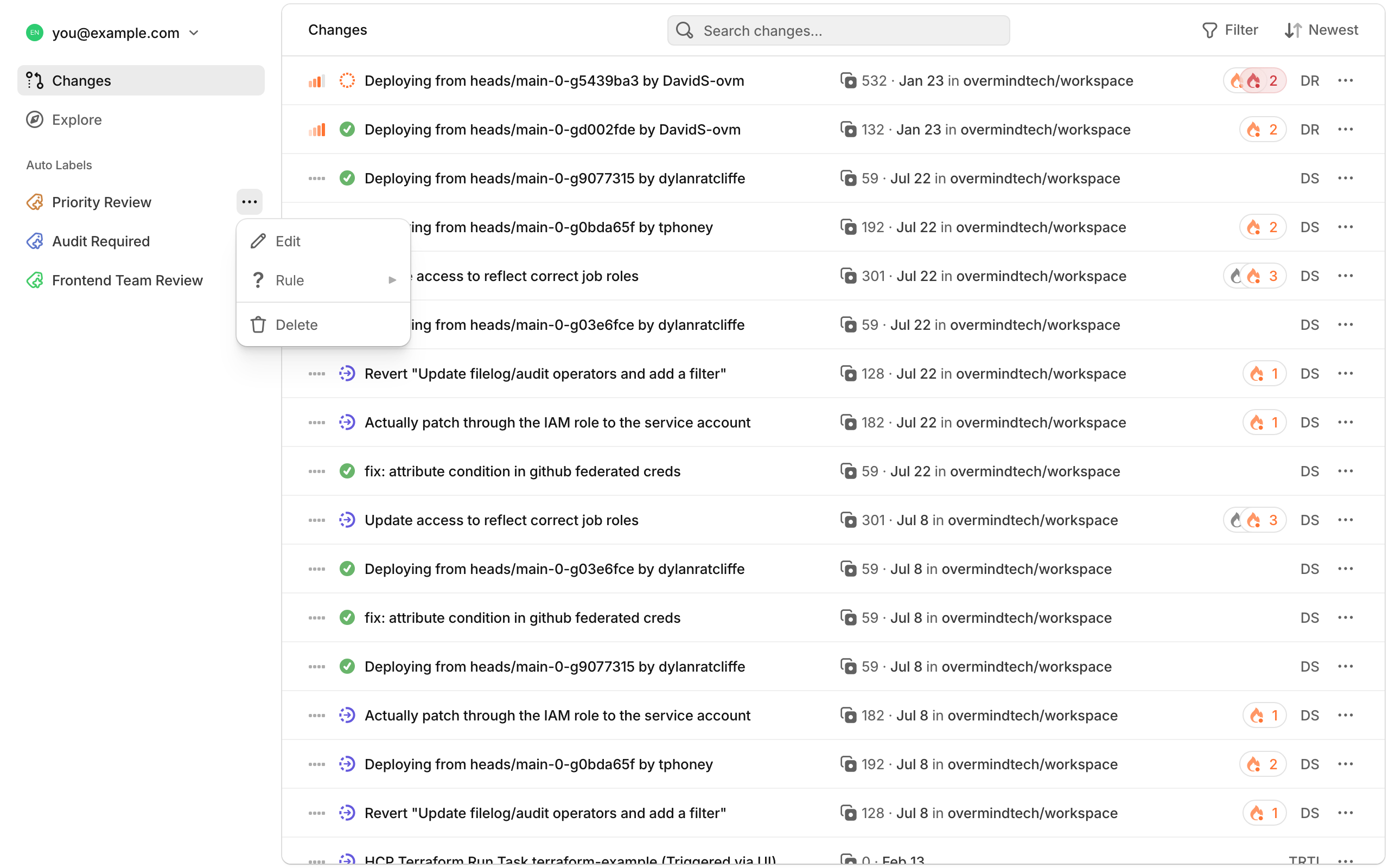
Task: Expand the Rule submenu arrow
Action: click(x=392, y=280)
